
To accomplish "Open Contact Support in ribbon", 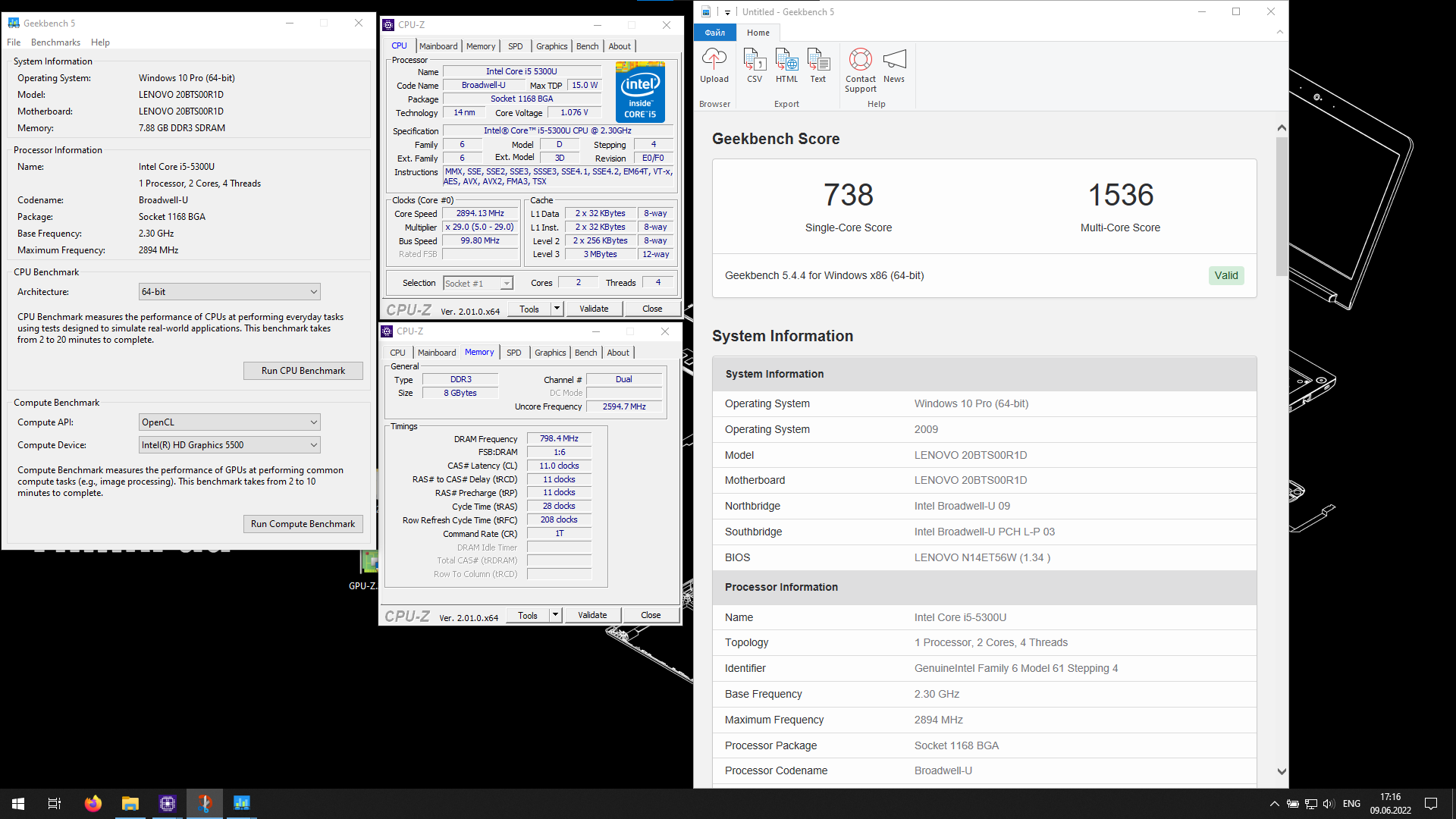I will (x=861, y=70).
